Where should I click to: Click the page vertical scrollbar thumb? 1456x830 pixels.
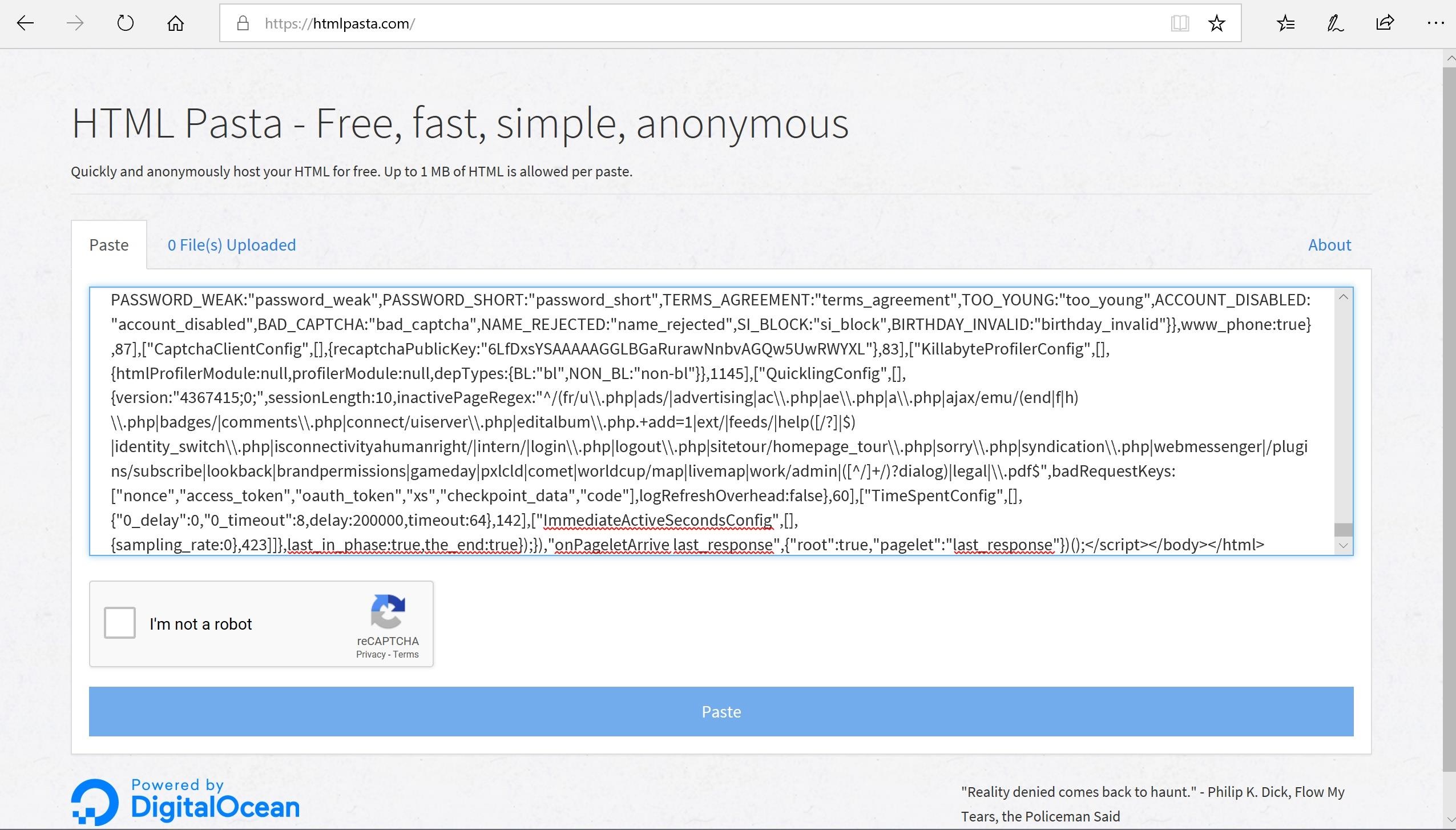click(x=1449, y=420)
